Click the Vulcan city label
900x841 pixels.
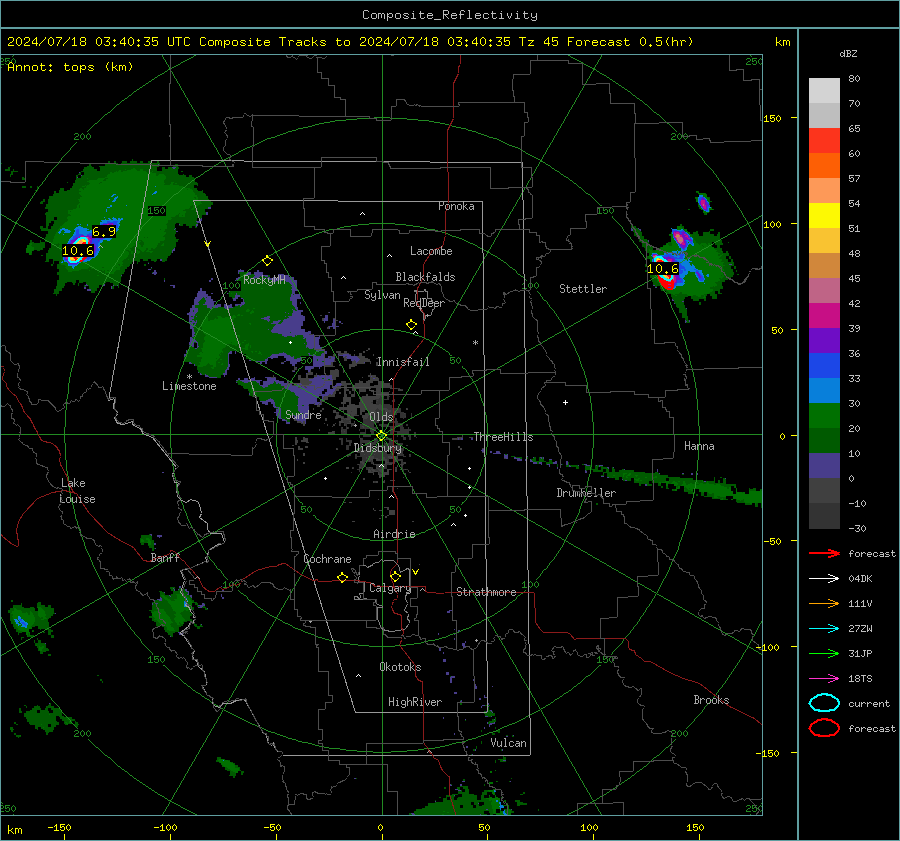508,743
